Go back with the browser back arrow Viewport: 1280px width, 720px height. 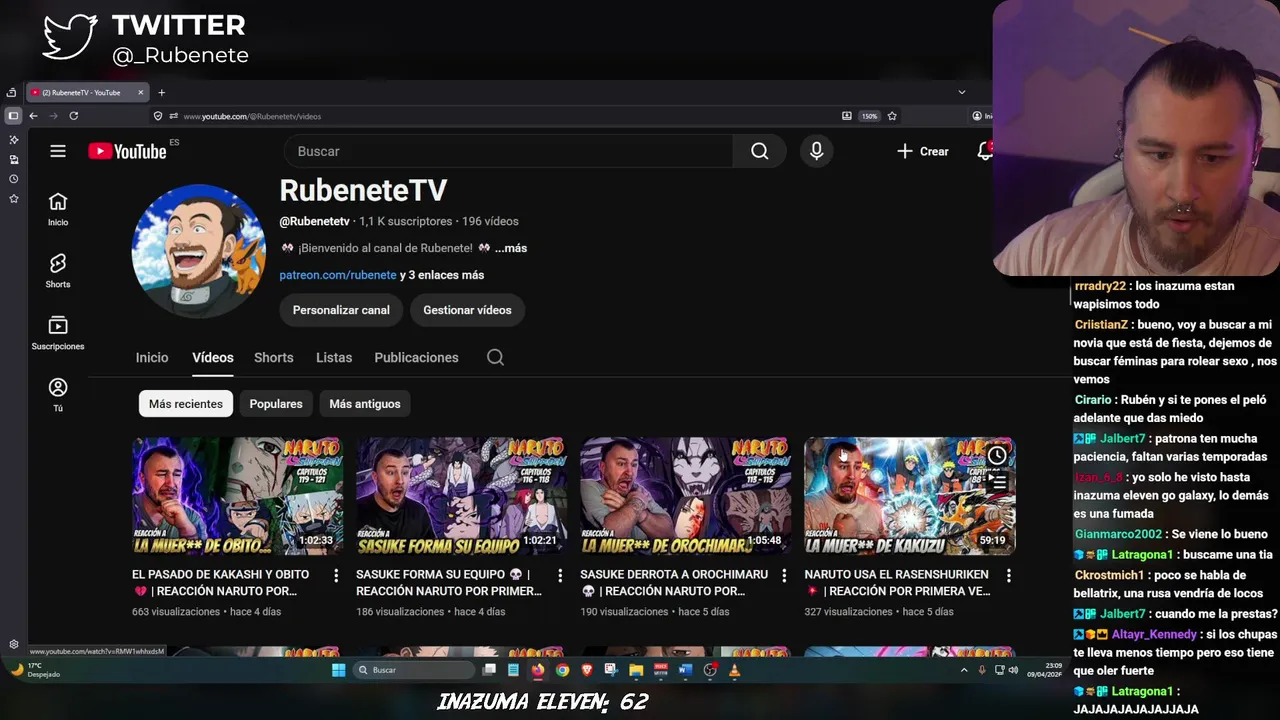[33, 116]
